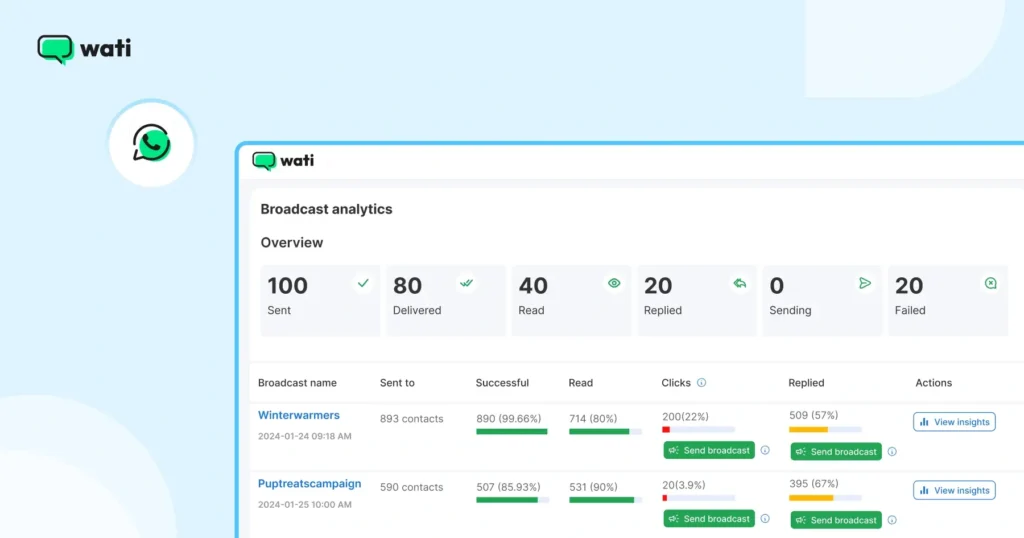Open the Winterwarmers broadcast link

coord(298,415)
